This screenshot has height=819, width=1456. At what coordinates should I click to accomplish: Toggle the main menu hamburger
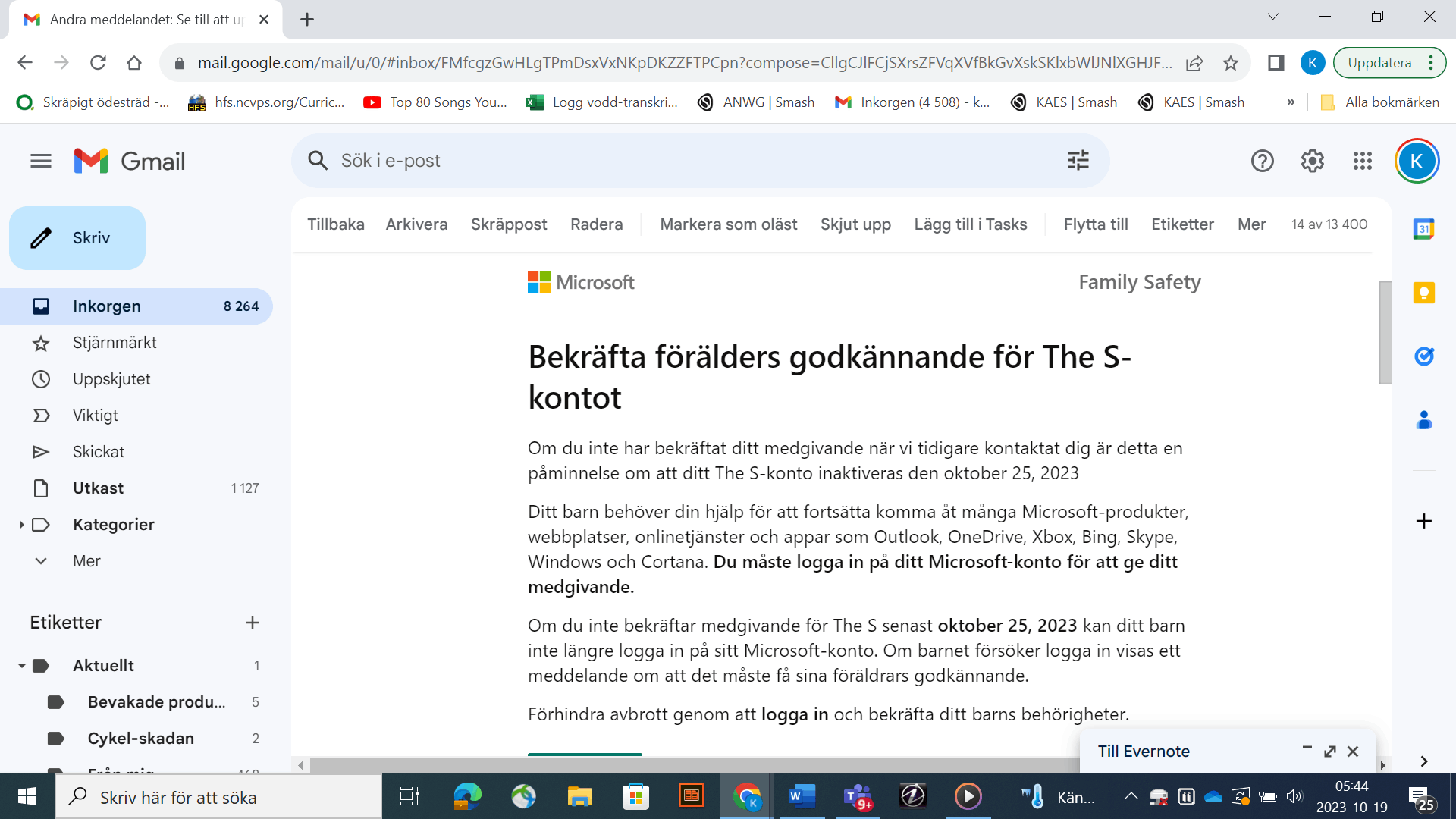coord(41,161)
